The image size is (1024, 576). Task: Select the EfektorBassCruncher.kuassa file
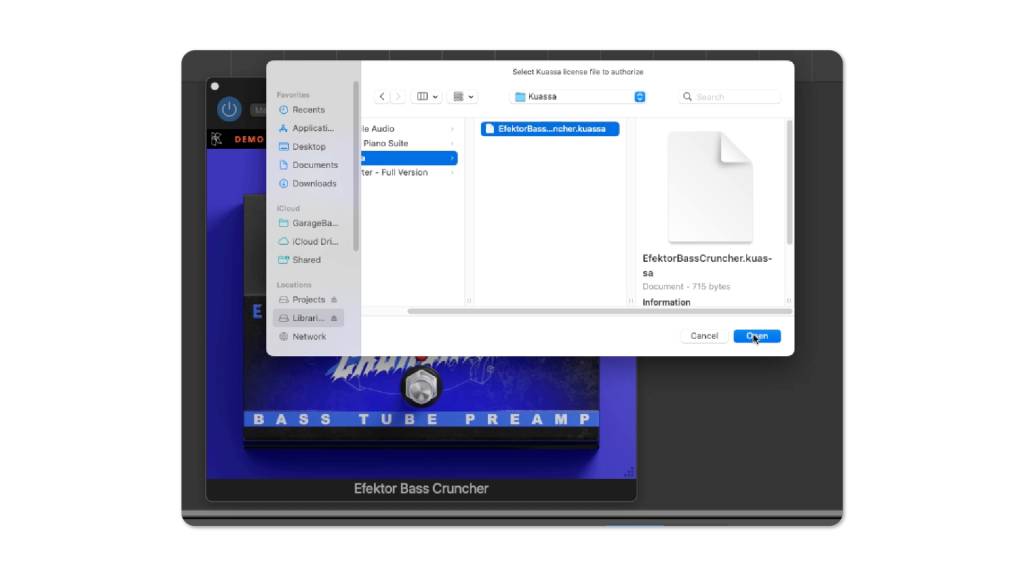(x=551, y=128)
